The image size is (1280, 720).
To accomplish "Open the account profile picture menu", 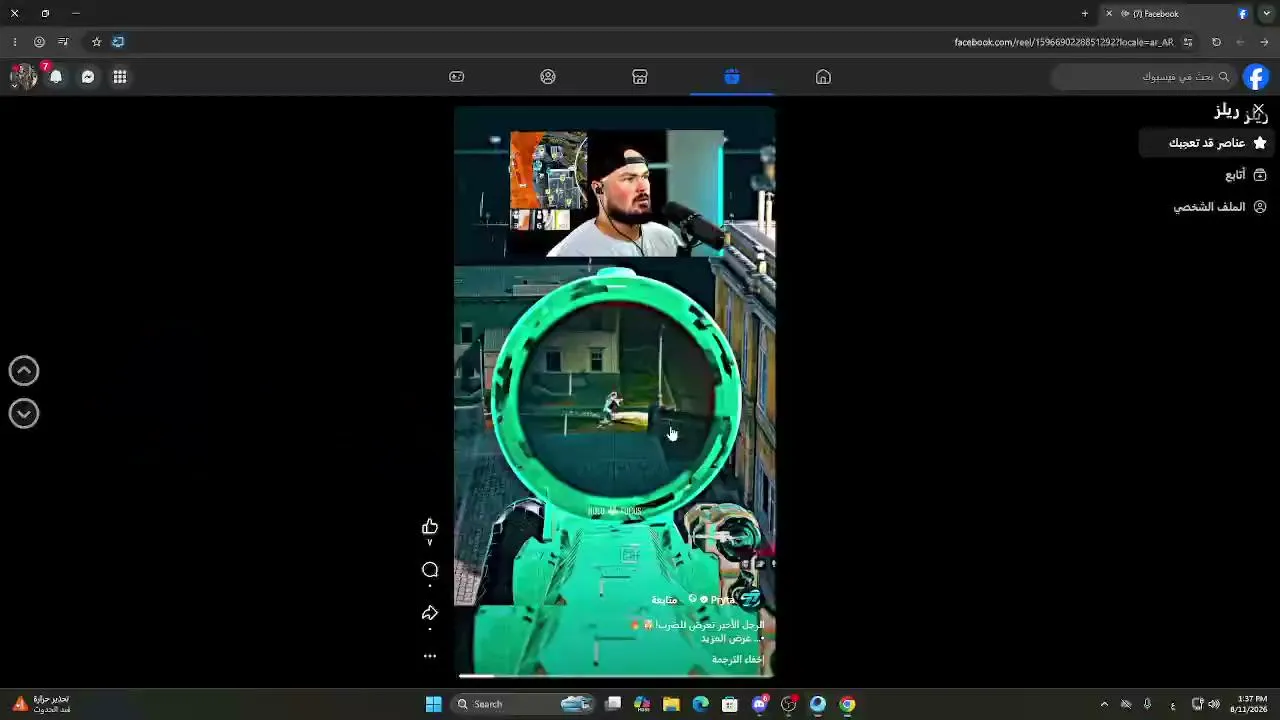I will click(x=23, y=77).
